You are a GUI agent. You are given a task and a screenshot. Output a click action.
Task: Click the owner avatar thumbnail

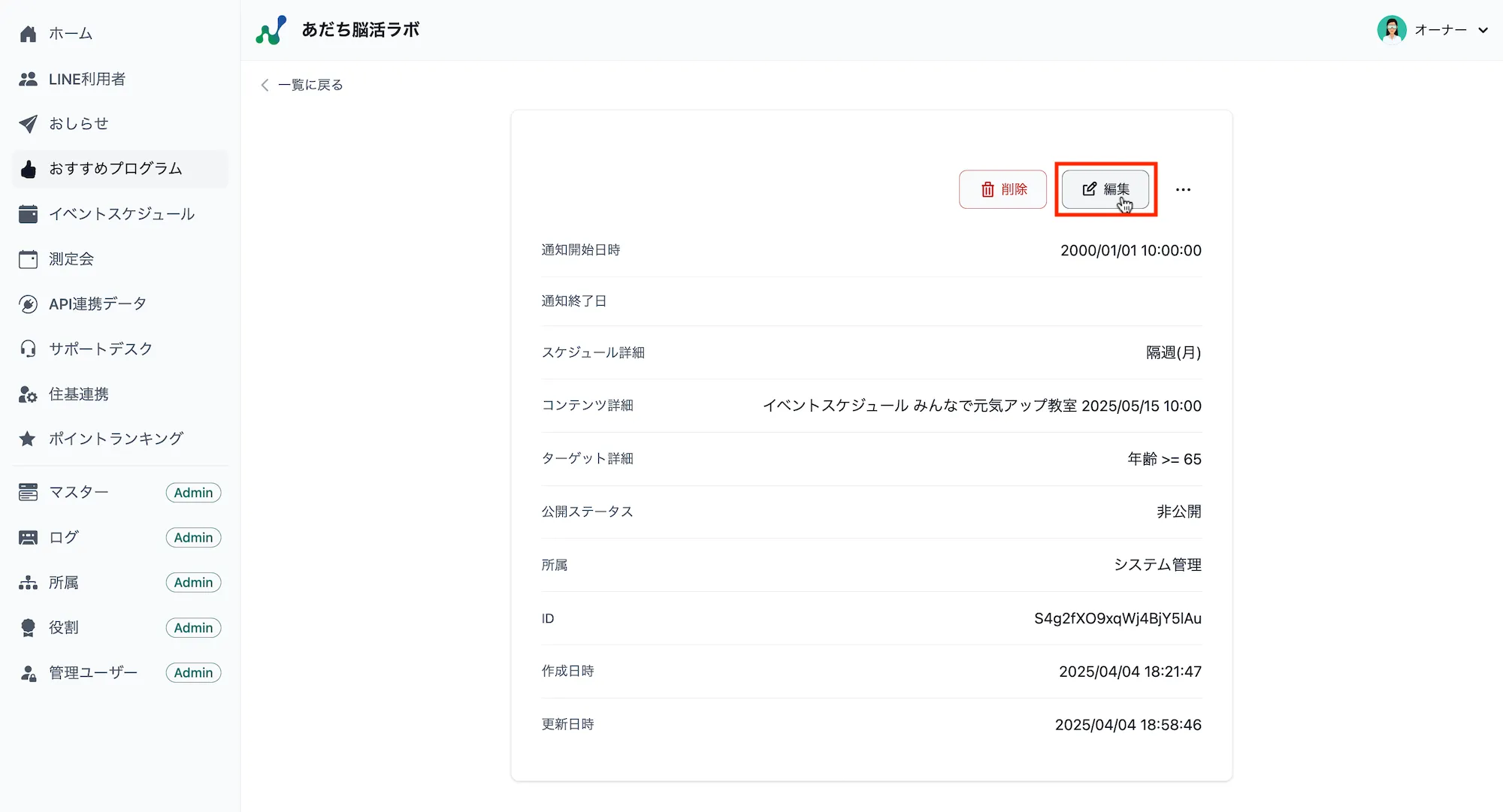click(x=1393, y=30)
